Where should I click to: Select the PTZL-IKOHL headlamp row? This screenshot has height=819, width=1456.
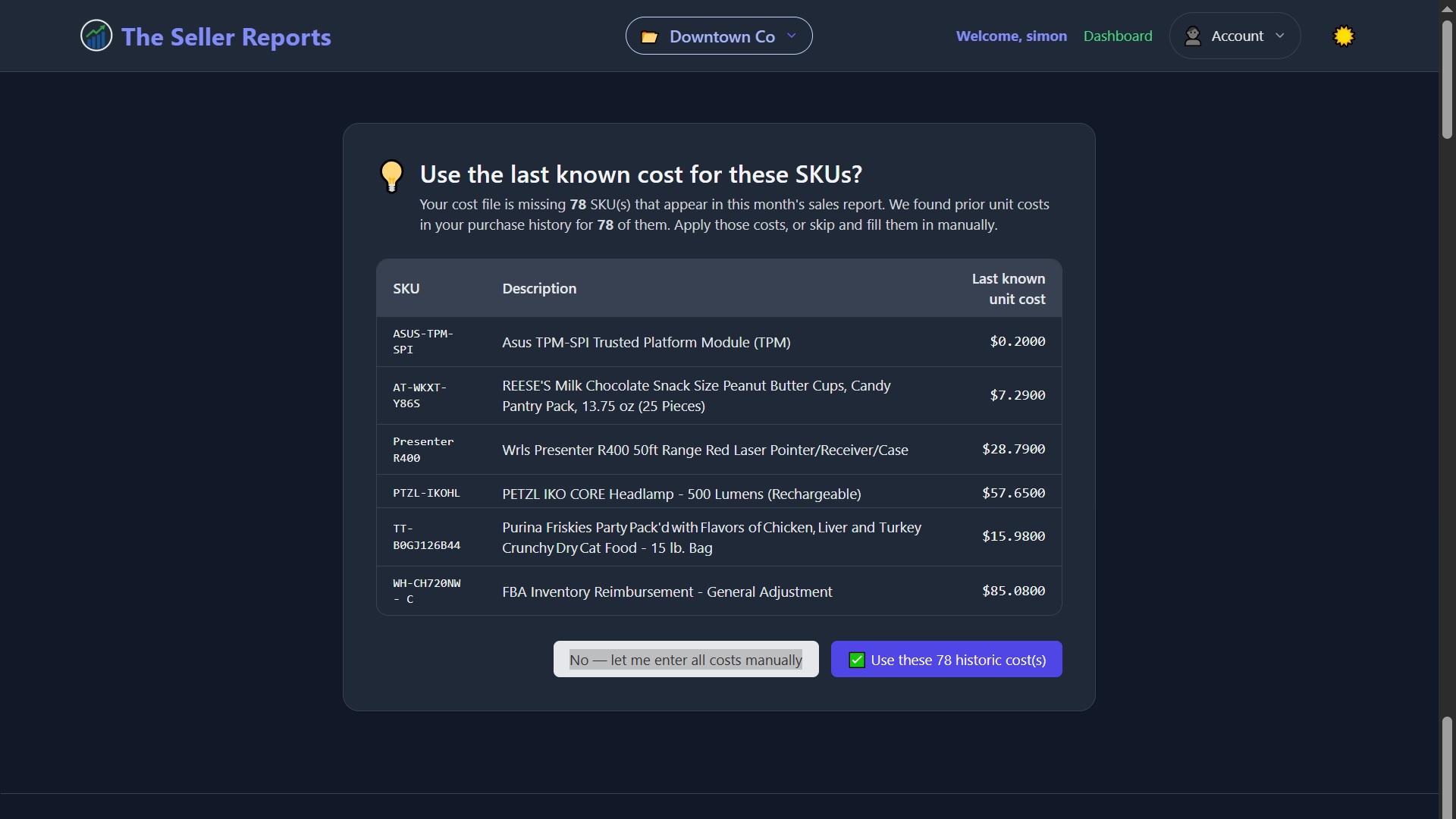pos(719,492)
